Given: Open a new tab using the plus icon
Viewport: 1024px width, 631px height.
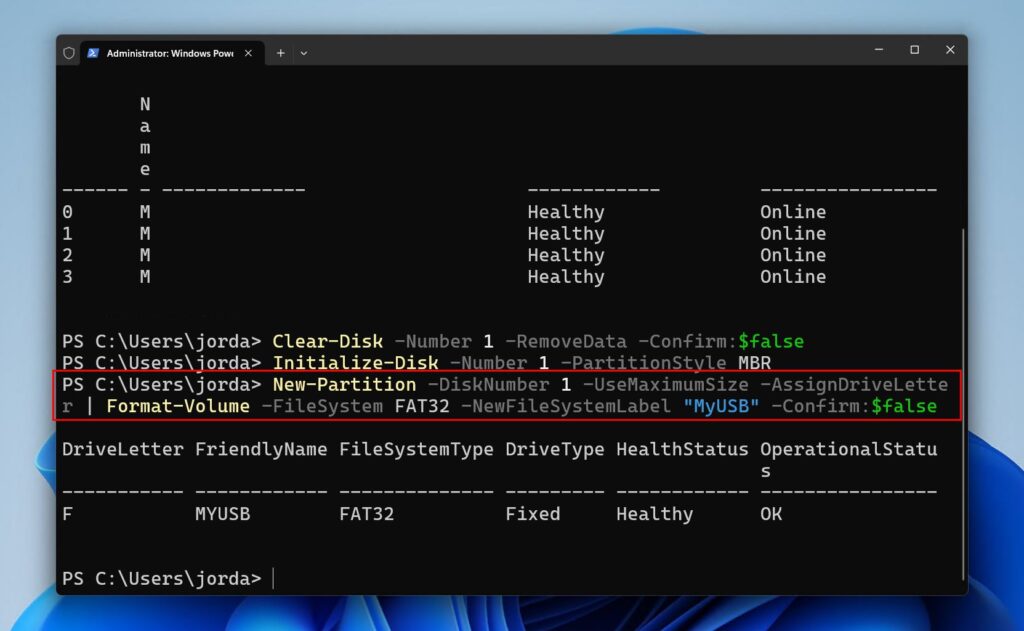Looking at the screenshot, I should click(x=281, y=52).
